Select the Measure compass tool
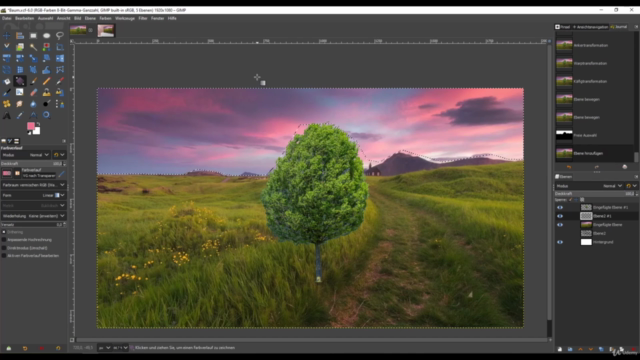Screen dimensions: 640x360 coord(33,116)
